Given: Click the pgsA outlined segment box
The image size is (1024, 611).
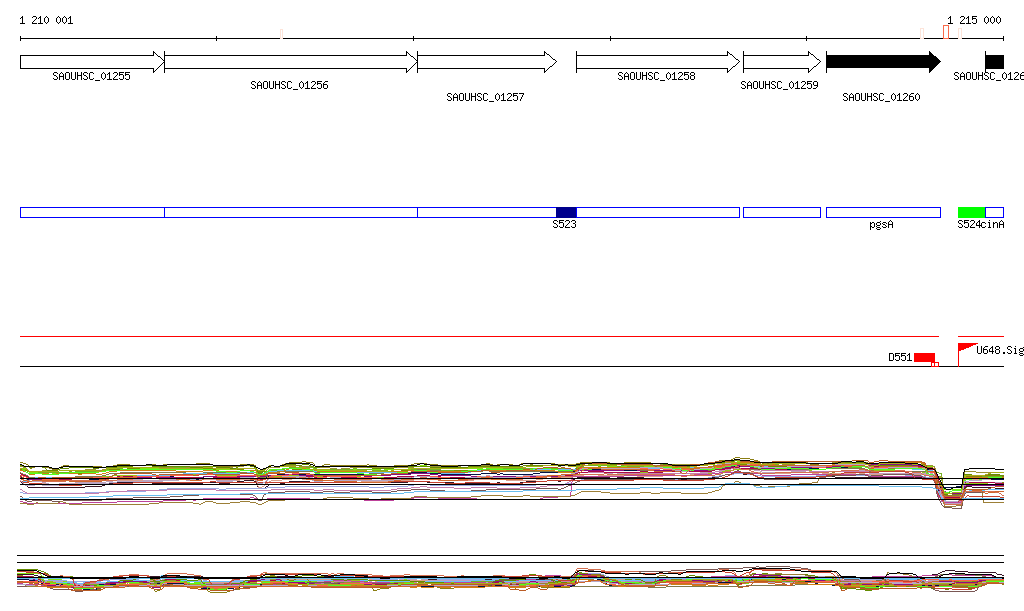Looking at the screenshot, I should pyautogui.click(x=882, y=212).
